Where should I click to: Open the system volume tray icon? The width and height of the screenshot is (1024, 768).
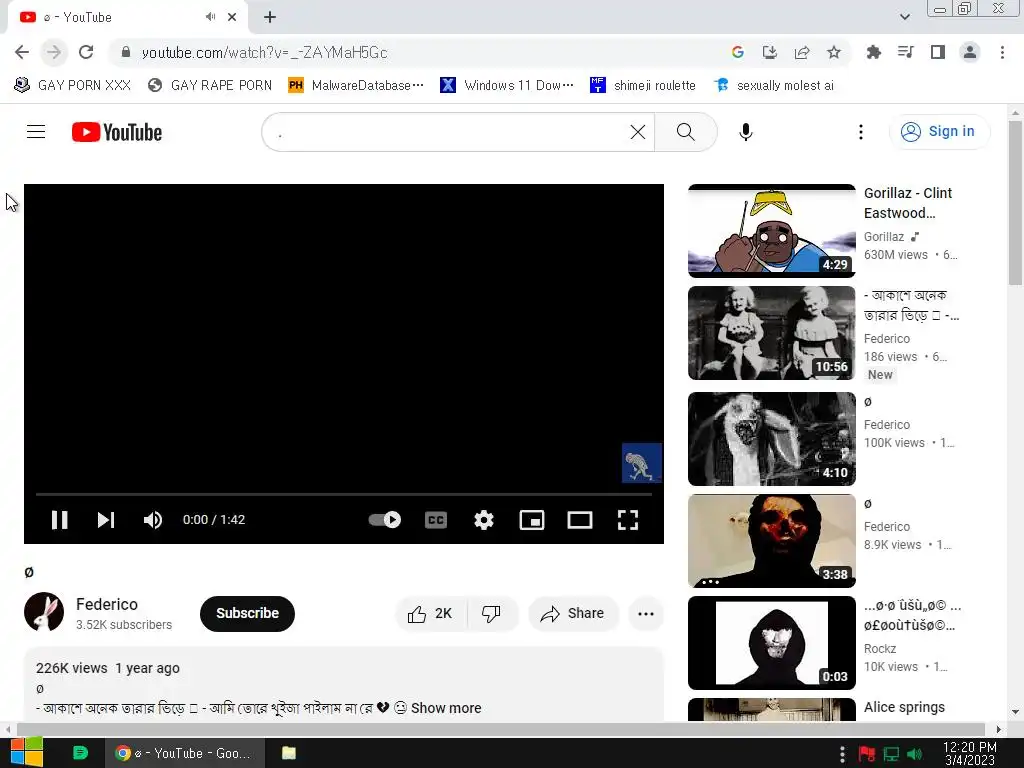[915, 754]
